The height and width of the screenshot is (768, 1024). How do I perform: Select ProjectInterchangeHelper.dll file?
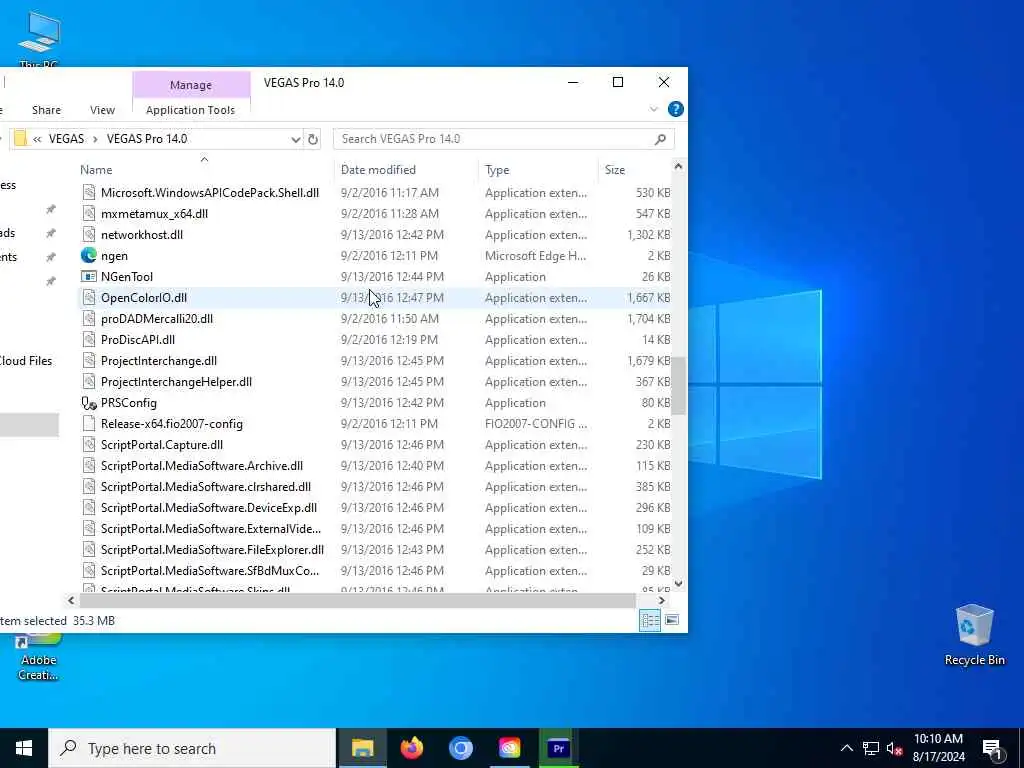[176, 381]
